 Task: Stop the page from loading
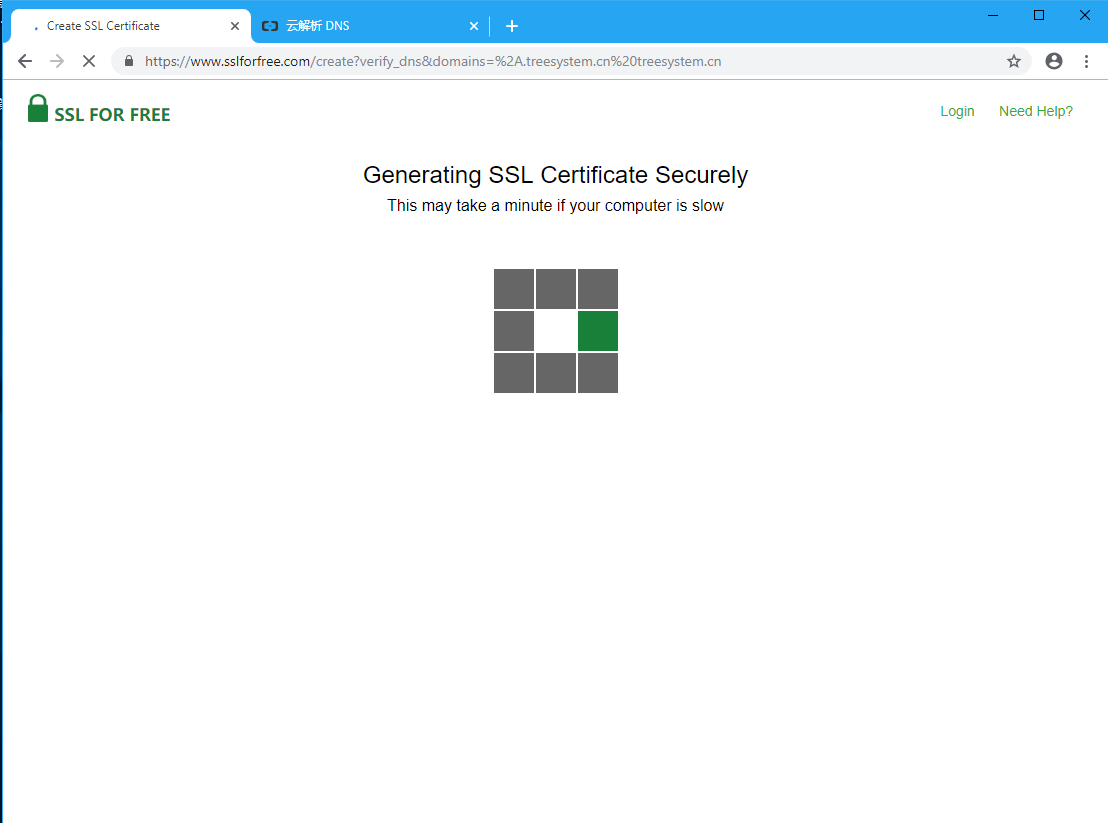88,61
